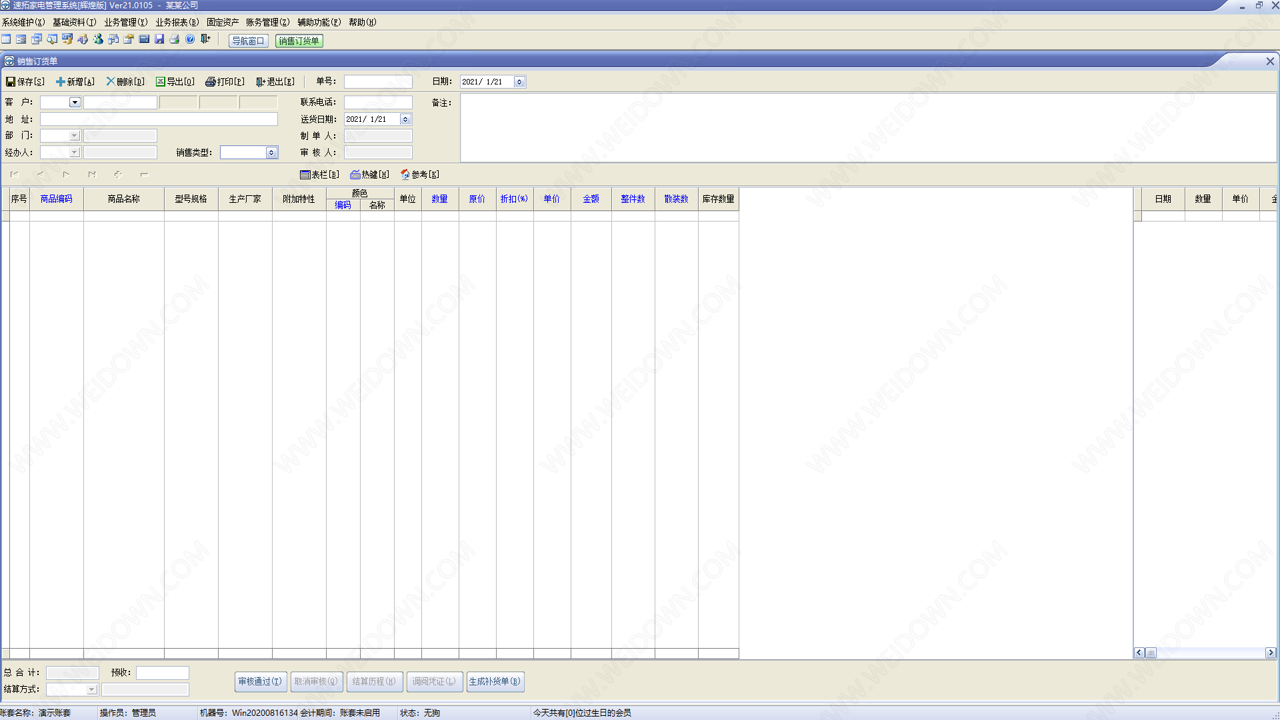Screen dimensions: 1280x720
Task: Click the 预收 prepayment field
Action: click(162, 673)
